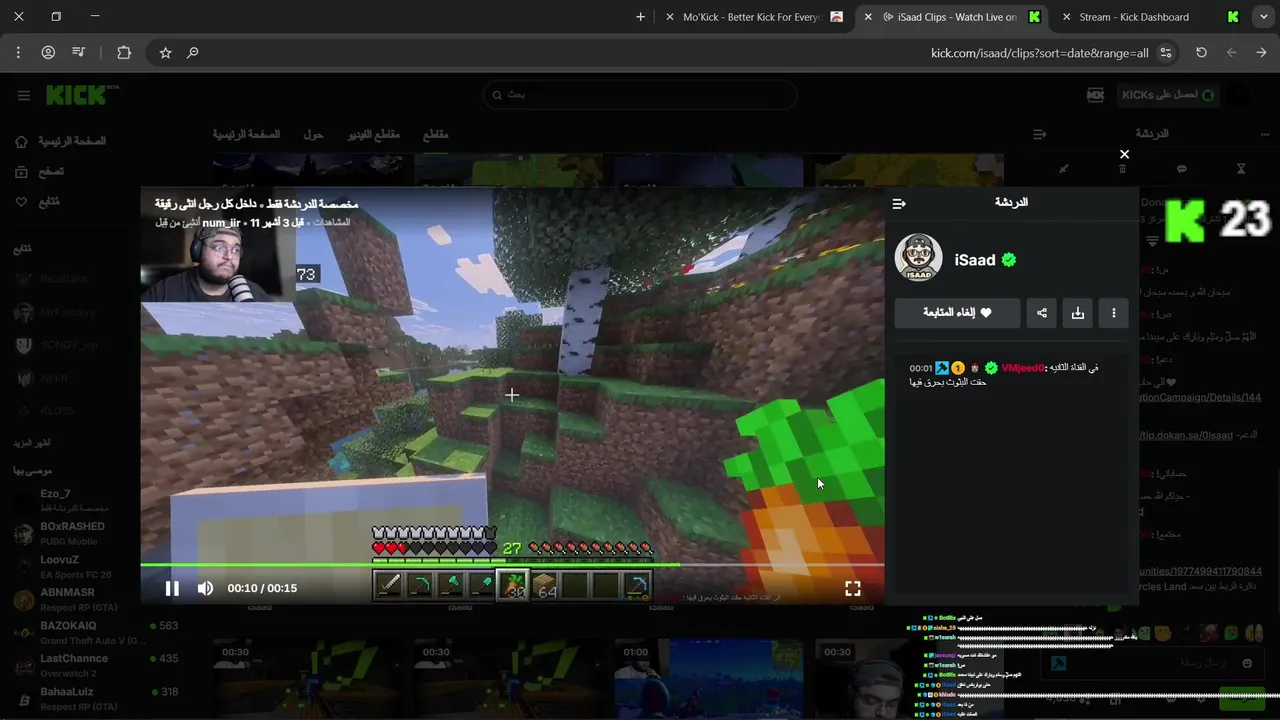Open Following in left sidebar
This screenshot has height=720, width=1280.
coord(38,201)
